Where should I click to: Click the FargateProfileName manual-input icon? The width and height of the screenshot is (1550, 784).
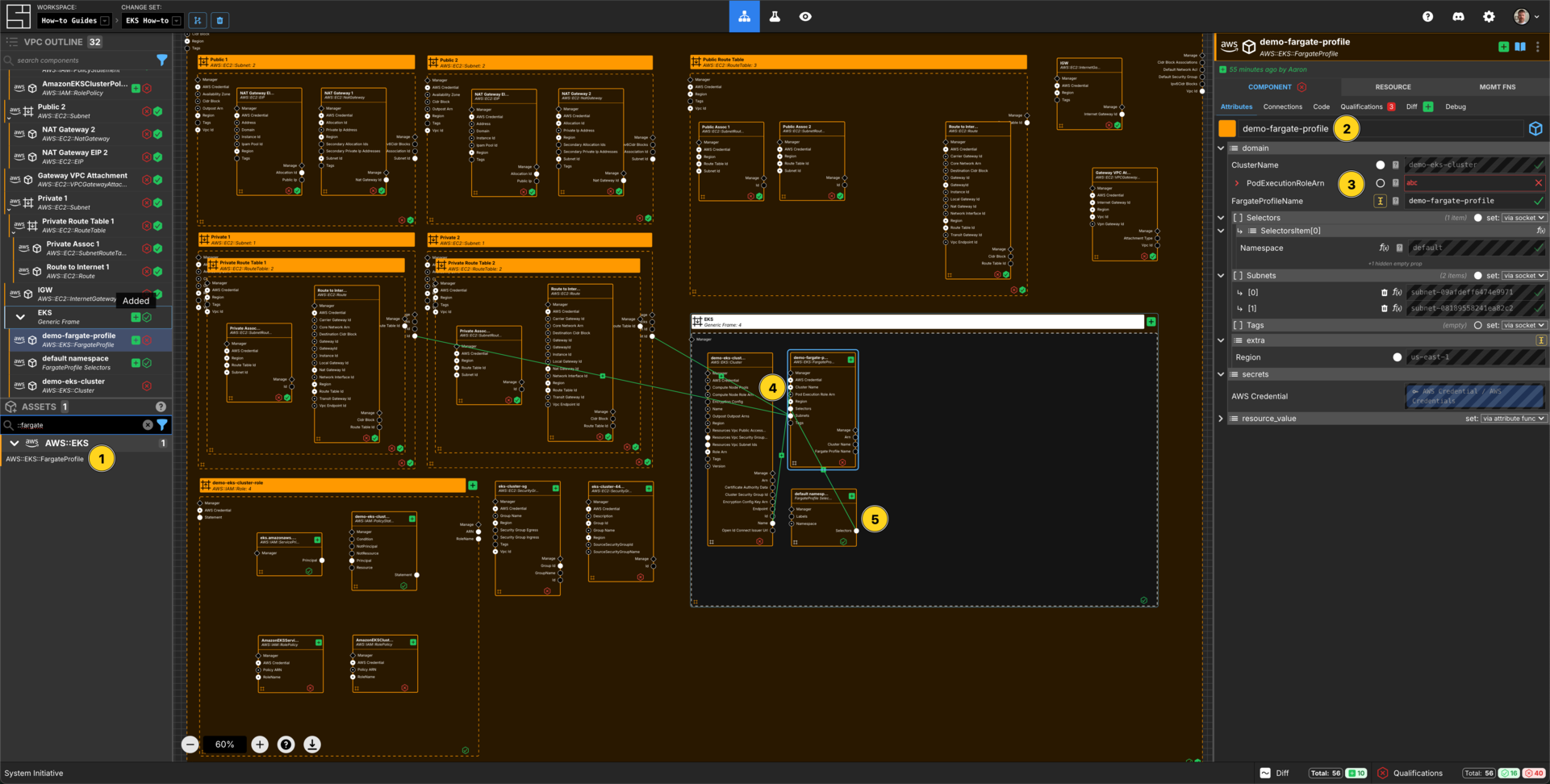tap(1381, 201)
